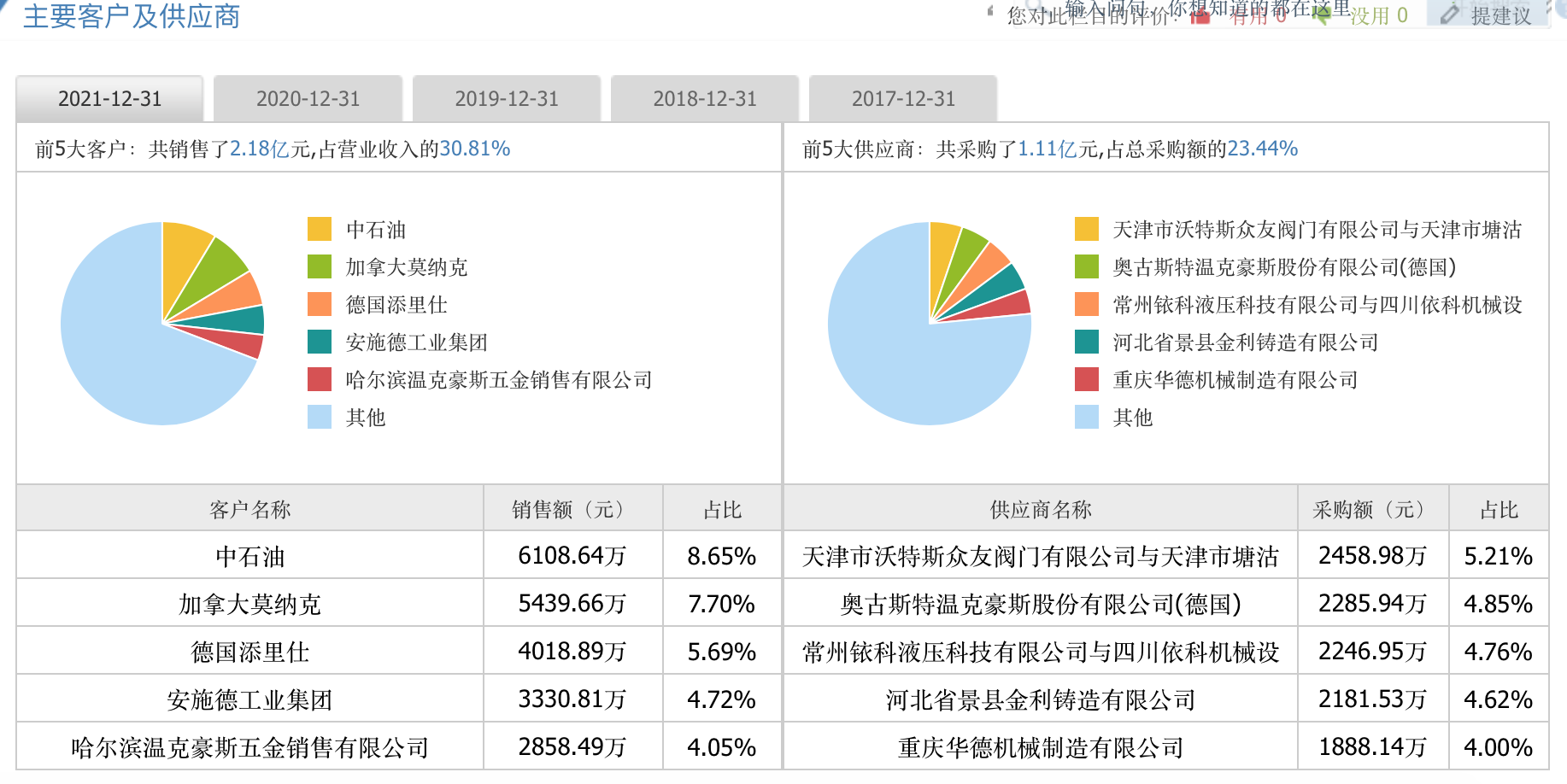Click the 主要客户及供应商 section heading
The width and height of the screenshot is (1567, 784).
click(132, 16)
